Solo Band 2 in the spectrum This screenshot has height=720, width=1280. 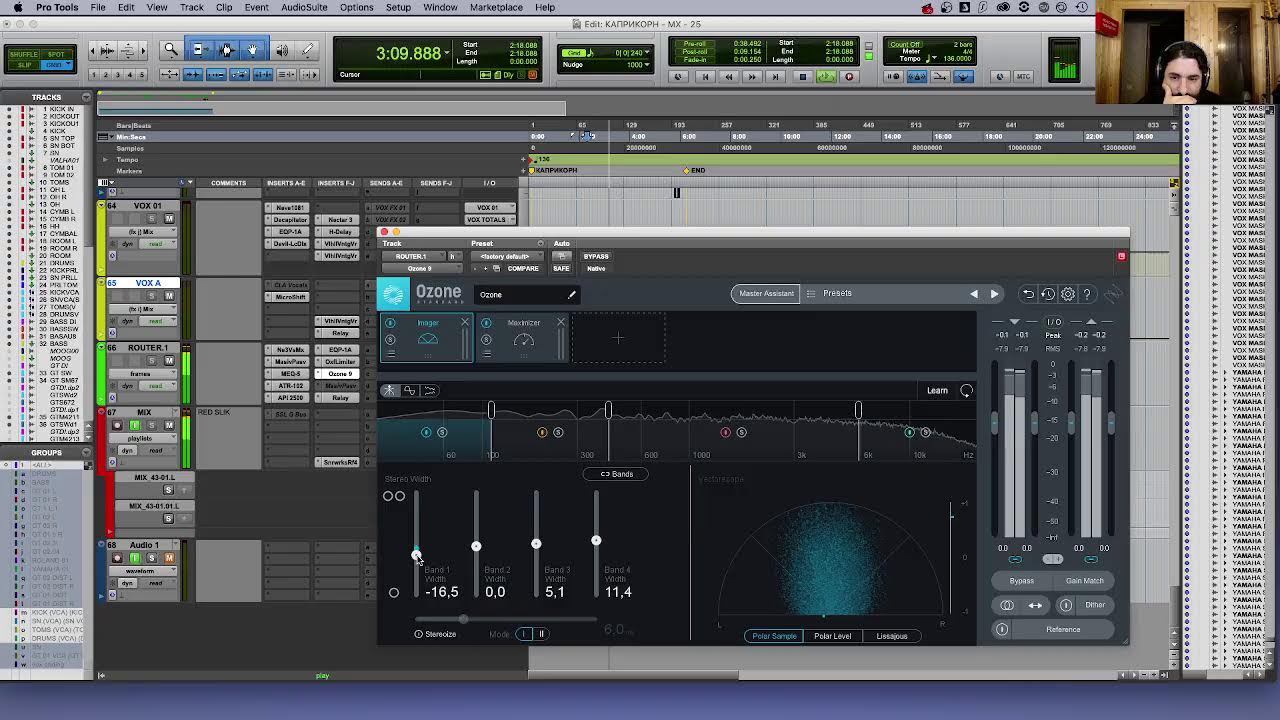(x=558, y=432)
